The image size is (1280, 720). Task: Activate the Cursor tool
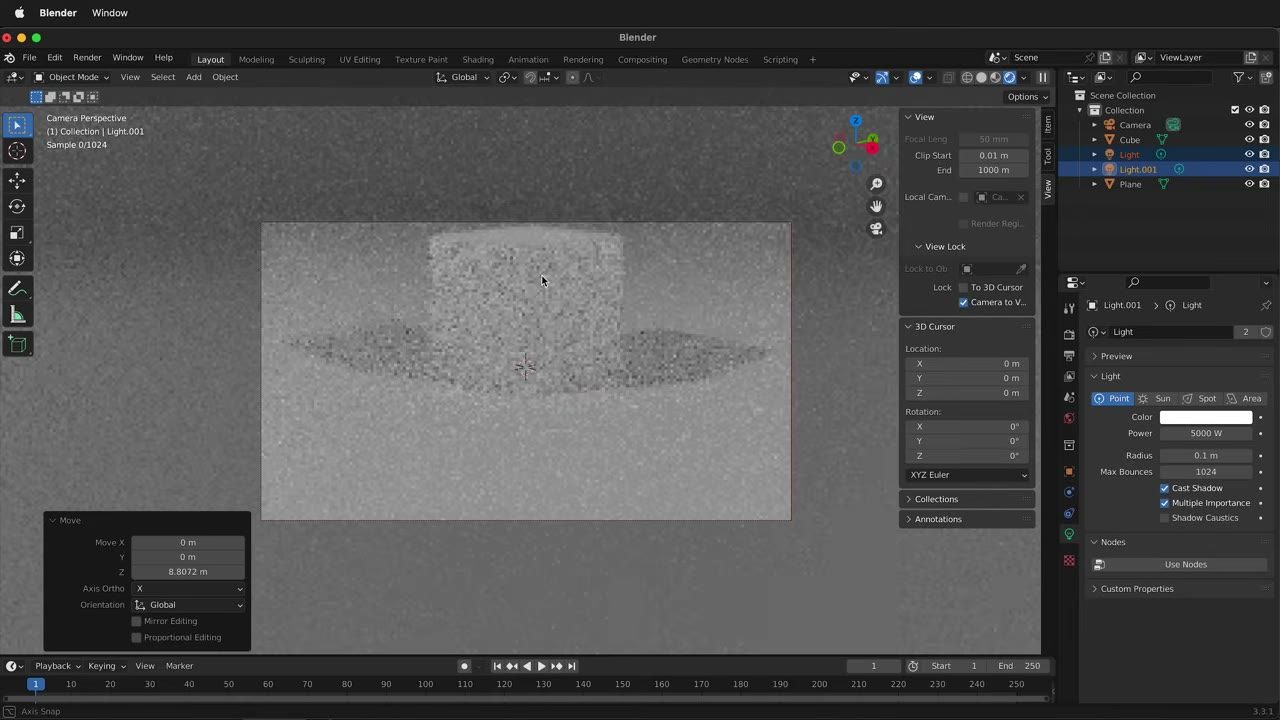tap(17, 151)
